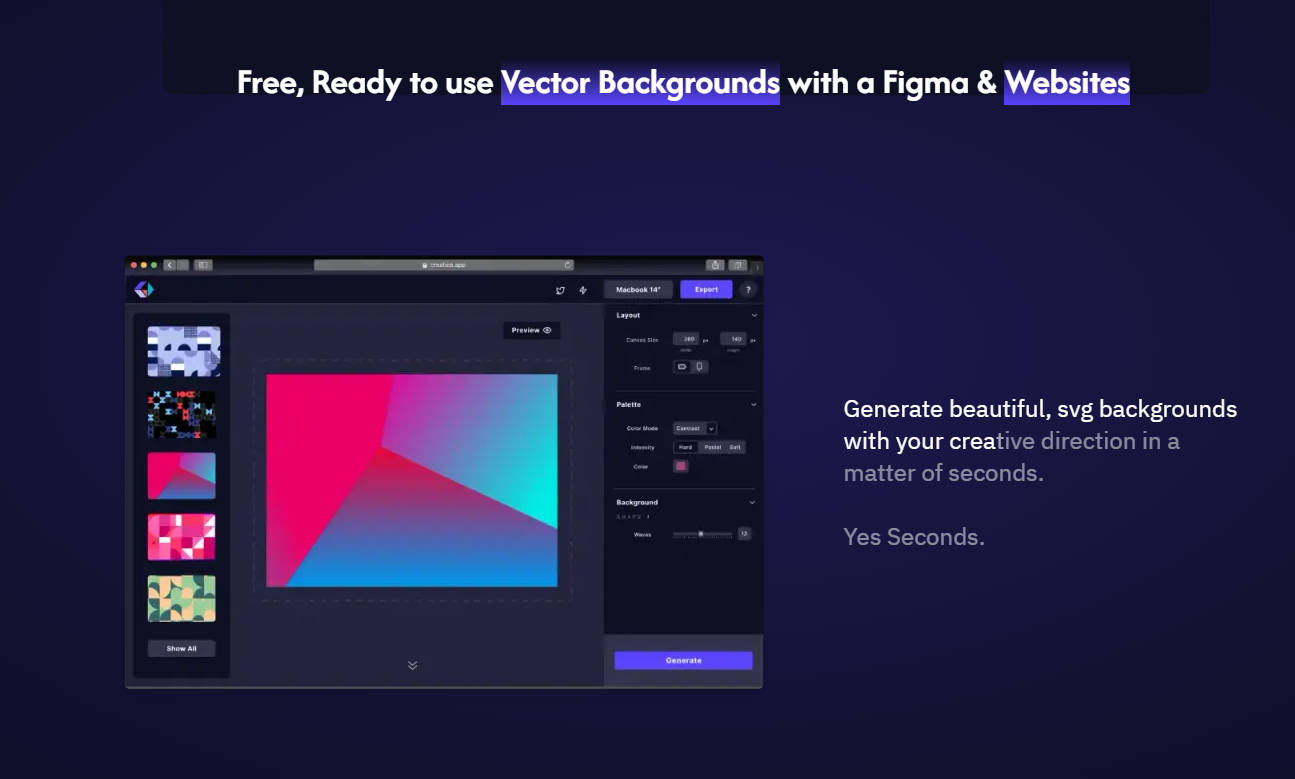Click the double chevron down icon below canvas
This screenshot has width=1295, height=779.
click(412, 665)
